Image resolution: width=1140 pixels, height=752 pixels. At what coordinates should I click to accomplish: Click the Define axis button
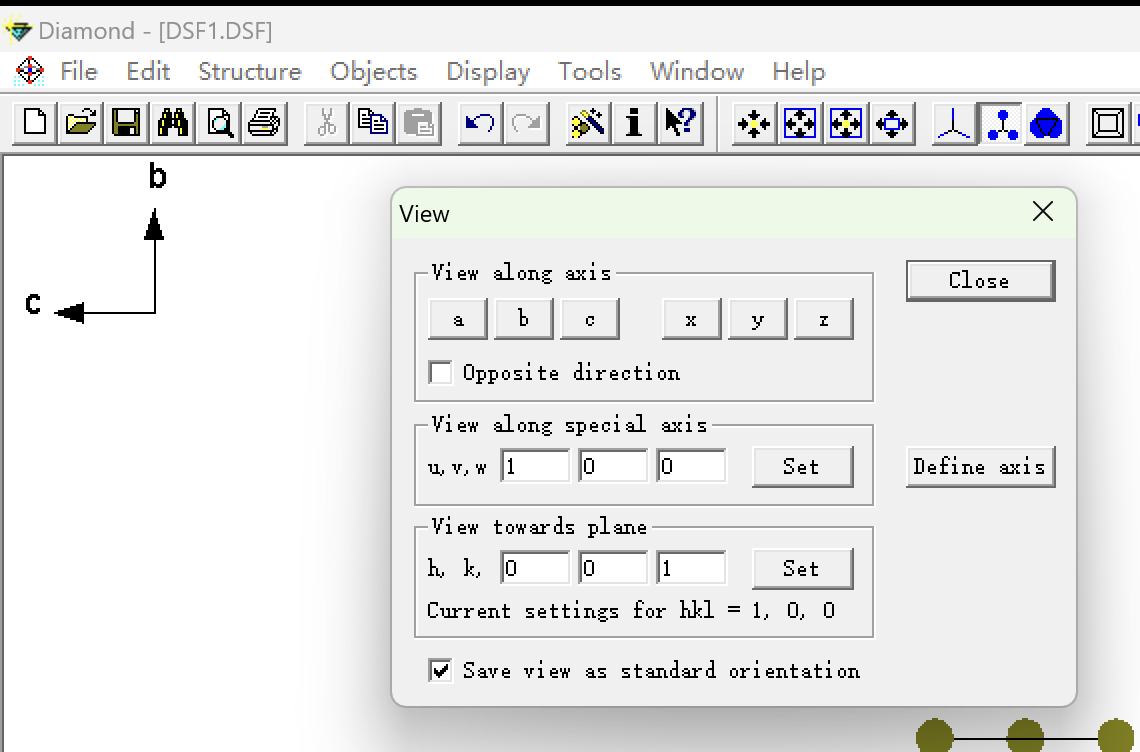point(979,467)
